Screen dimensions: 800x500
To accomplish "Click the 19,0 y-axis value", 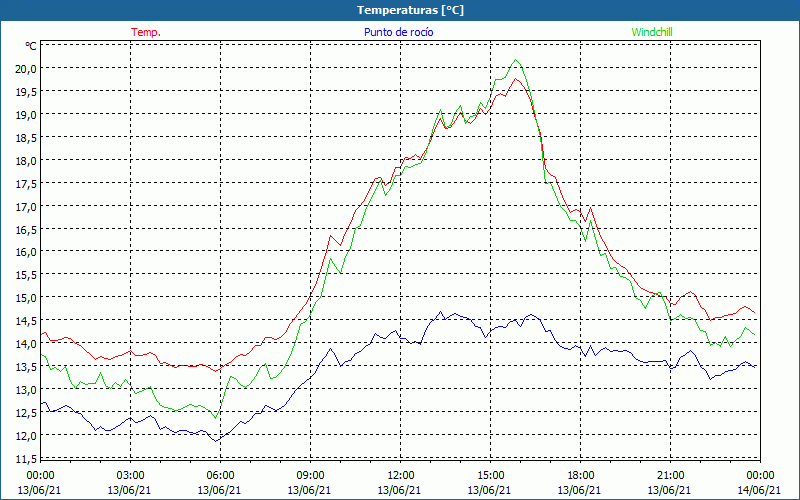I will pos(26,115).
